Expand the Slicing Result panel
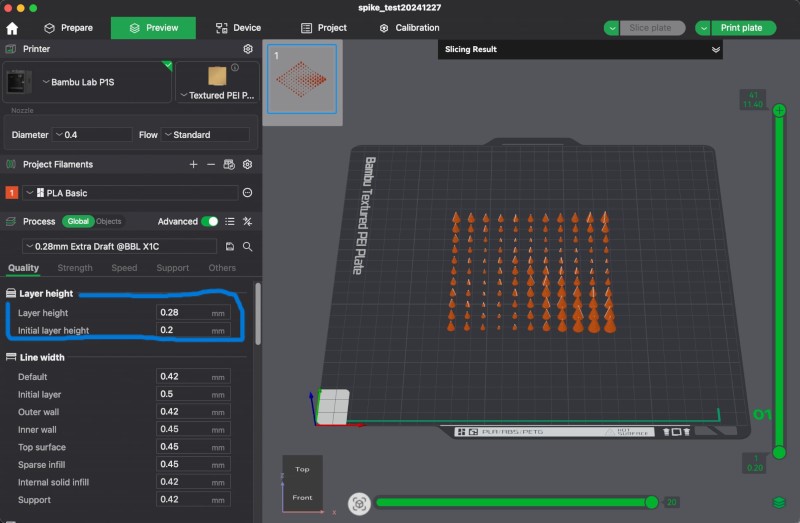This screenshot has height=523, width=800. (x=716, y=49)
